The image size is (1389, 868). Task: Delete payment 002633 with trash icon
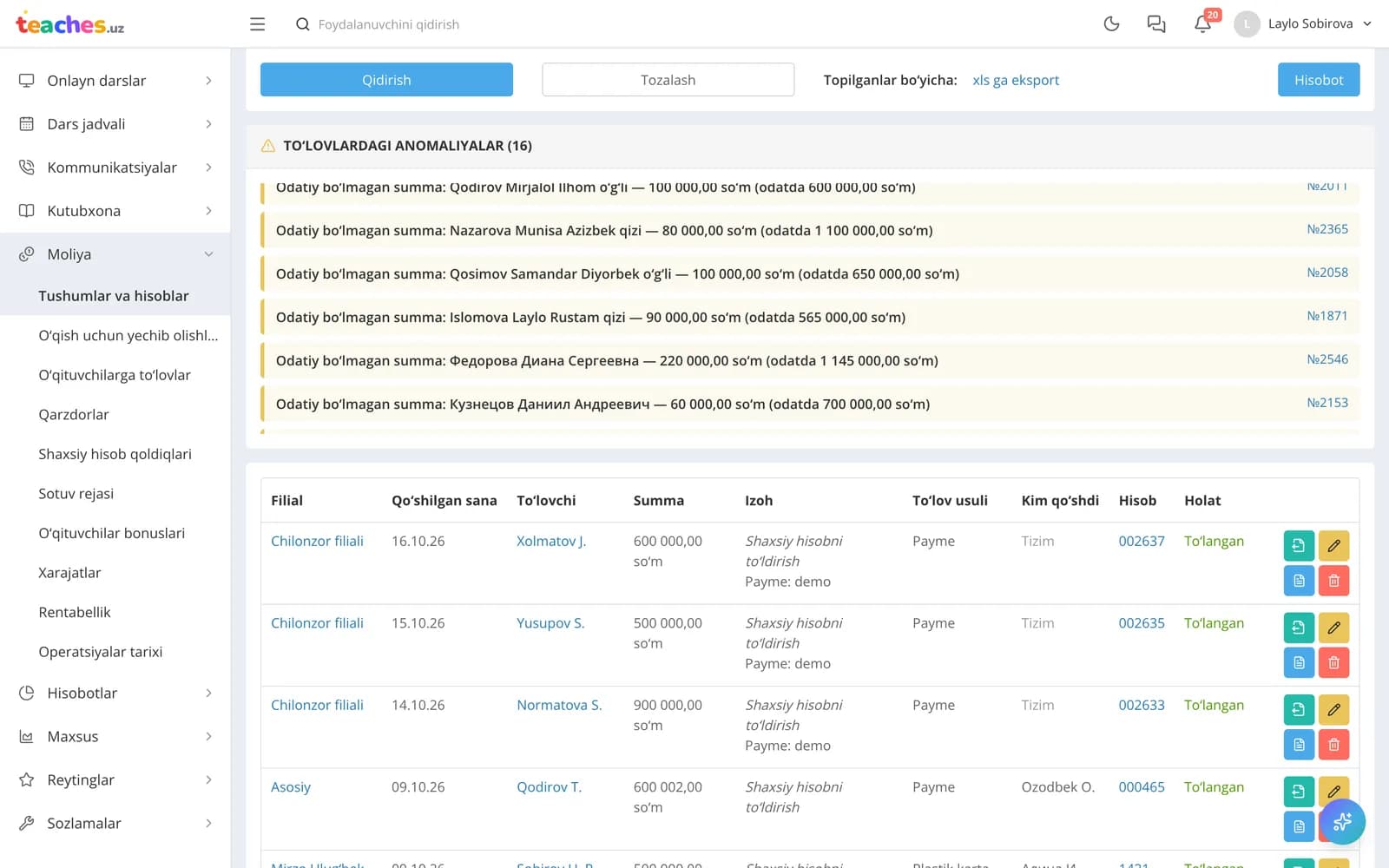(x=1333, y=745)
